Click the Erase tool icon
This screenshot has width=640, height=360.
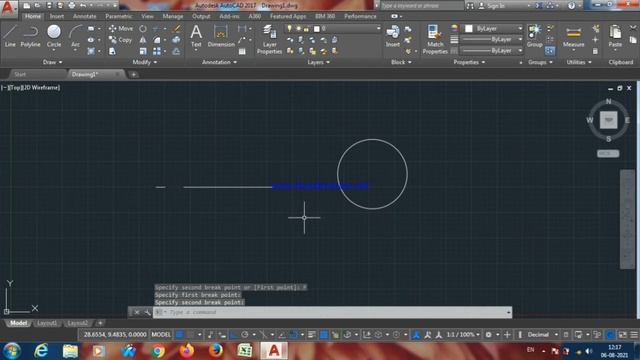pos(176,29)
